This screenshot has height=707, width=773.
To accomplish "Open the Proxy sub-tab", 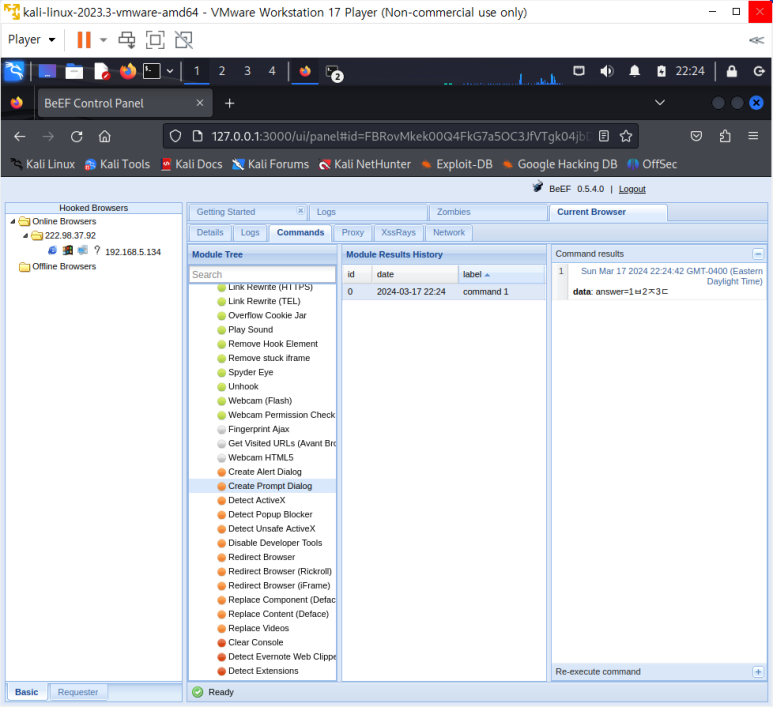I will [x=352, y=233].
